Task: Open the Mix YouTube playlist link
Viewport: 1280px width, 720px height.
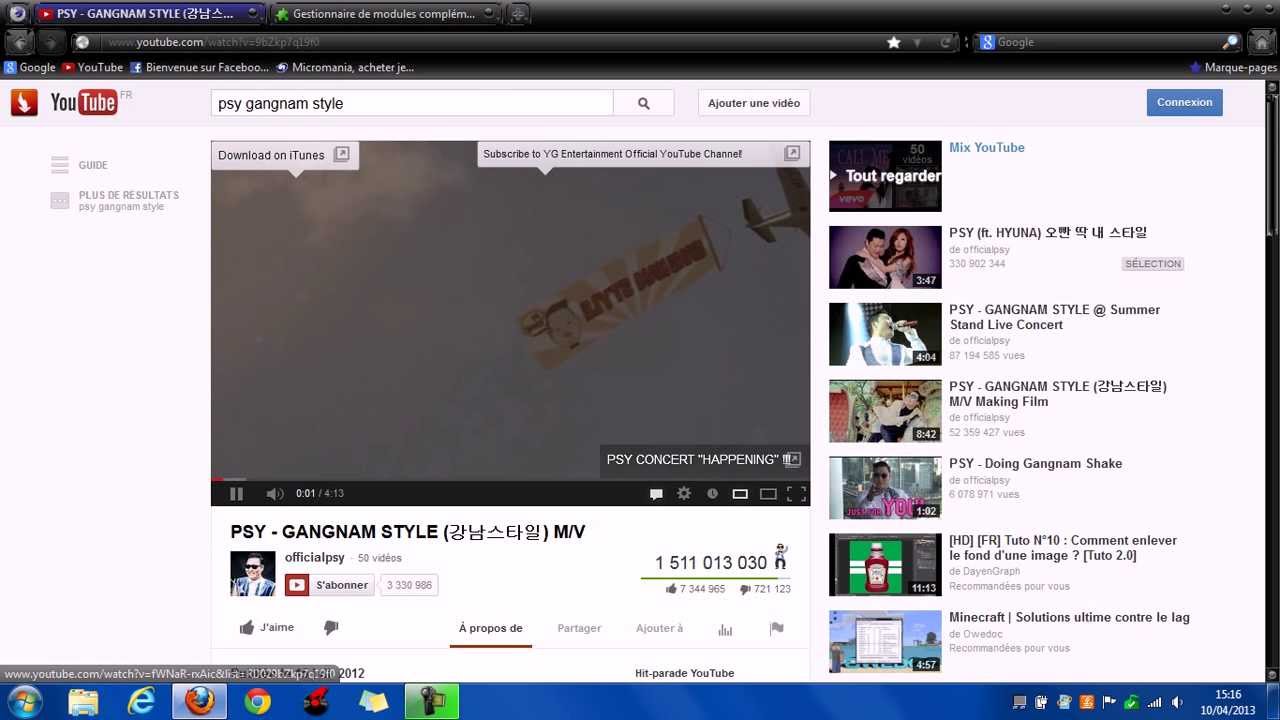Action: (x=987, y=147)
